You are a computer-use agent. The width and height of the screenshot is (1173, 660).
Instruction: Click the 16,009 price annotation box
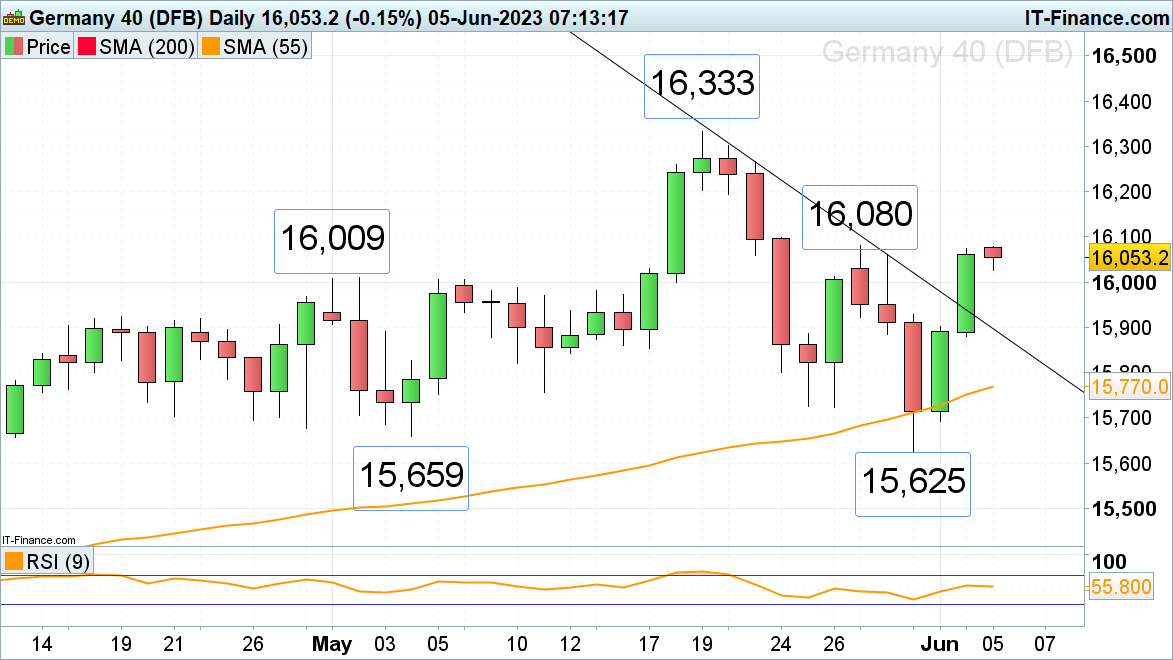pos(332,241)
